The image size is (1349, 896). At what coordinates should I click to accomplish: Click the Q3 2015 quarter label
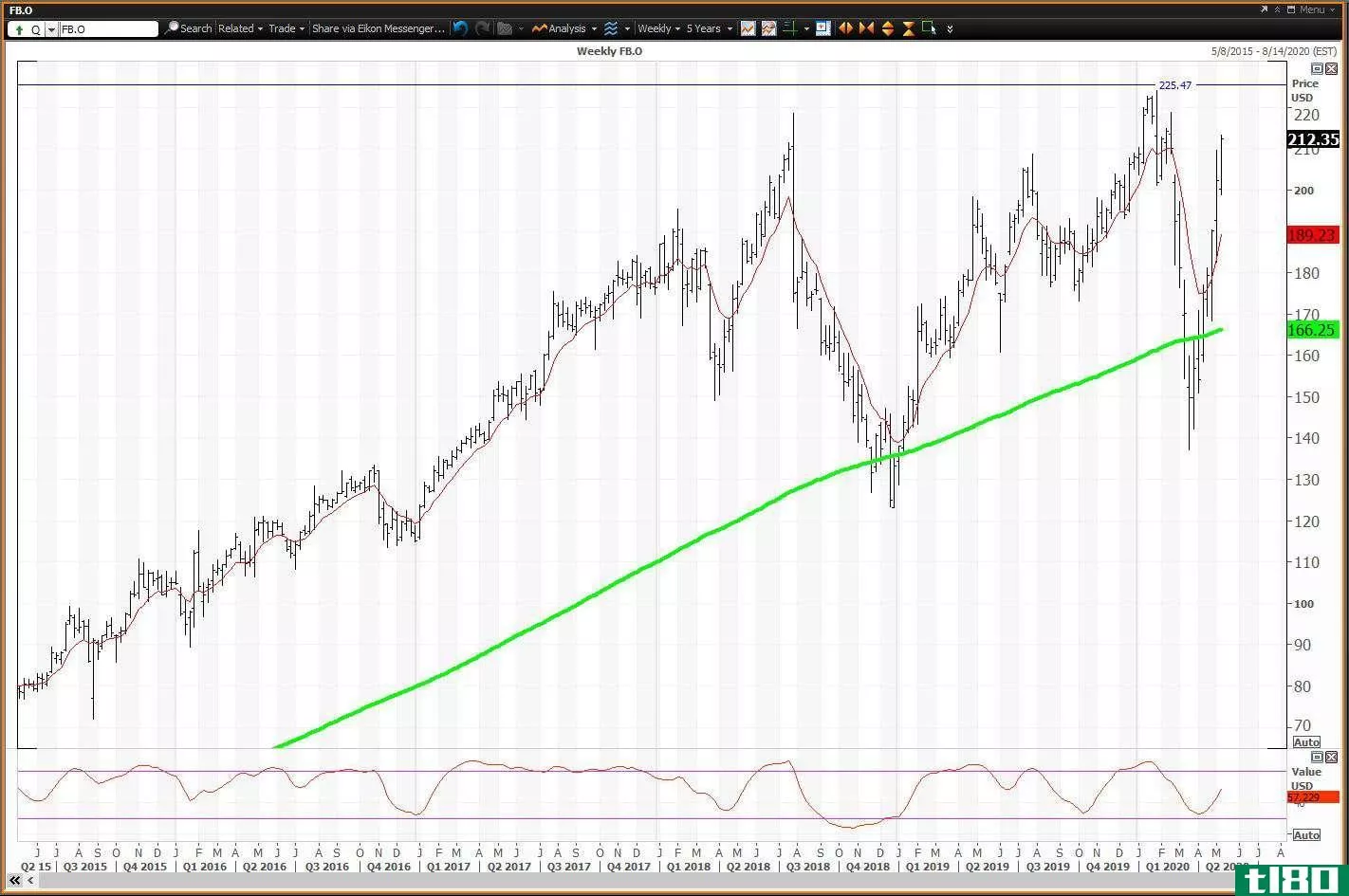coord(86,867)
